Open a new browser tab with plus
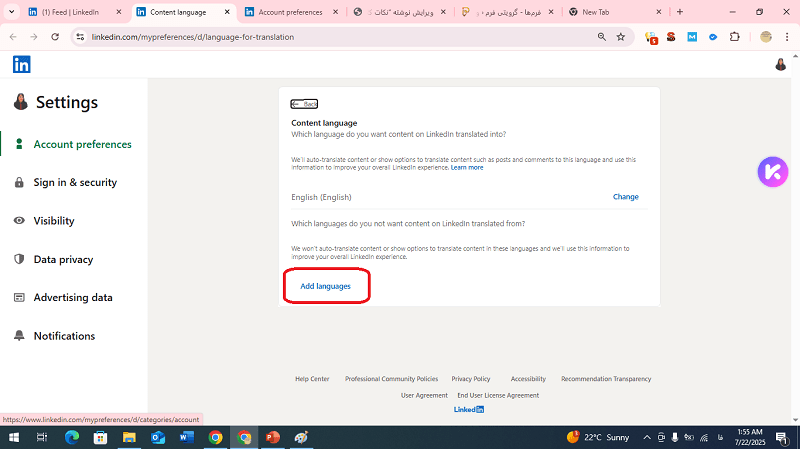This screenshot has width=800, height=449. click(x=680, y=12)
